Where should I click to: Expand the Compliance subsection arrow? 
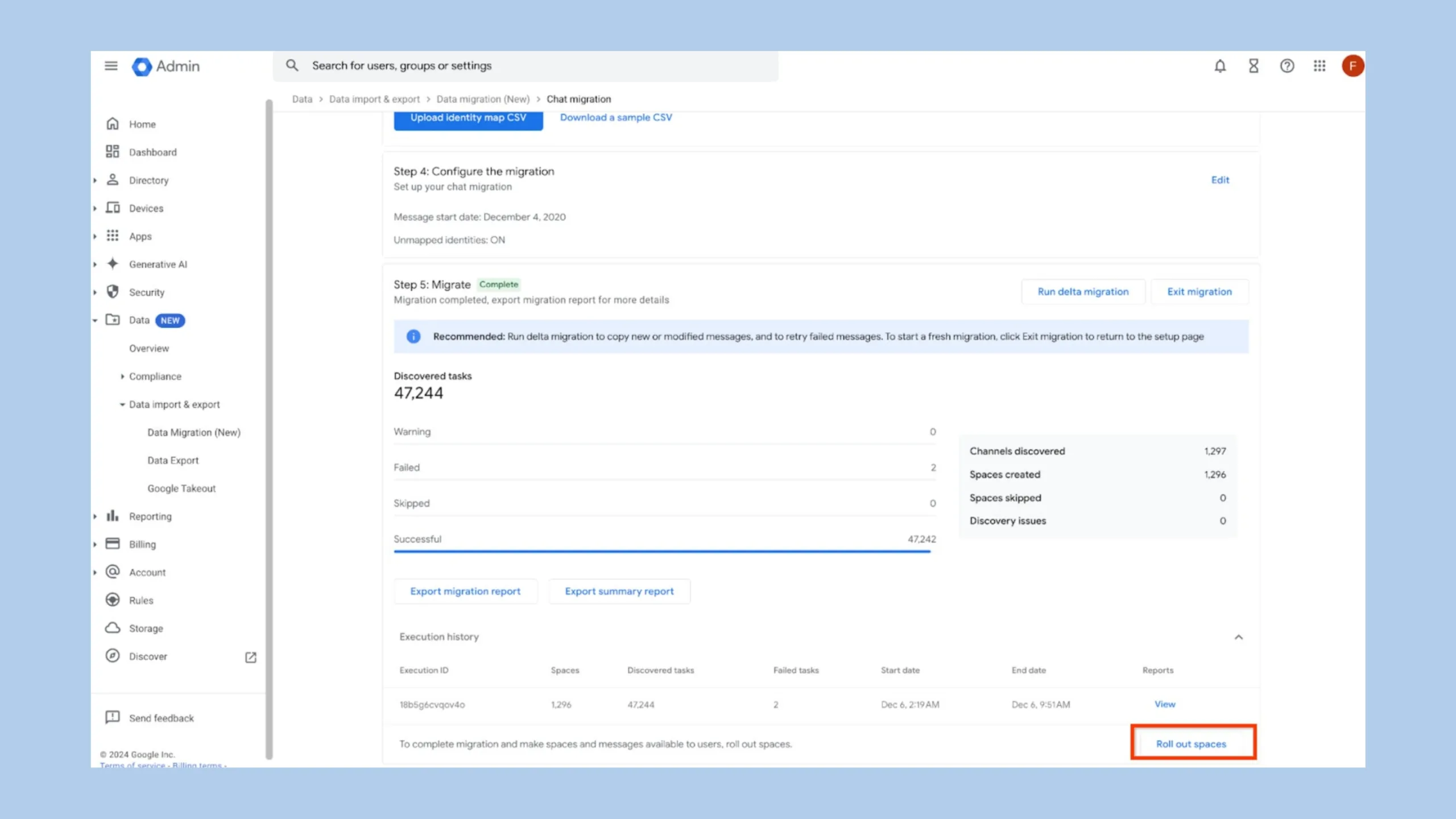pyautogui.click(x=122, y=376)
